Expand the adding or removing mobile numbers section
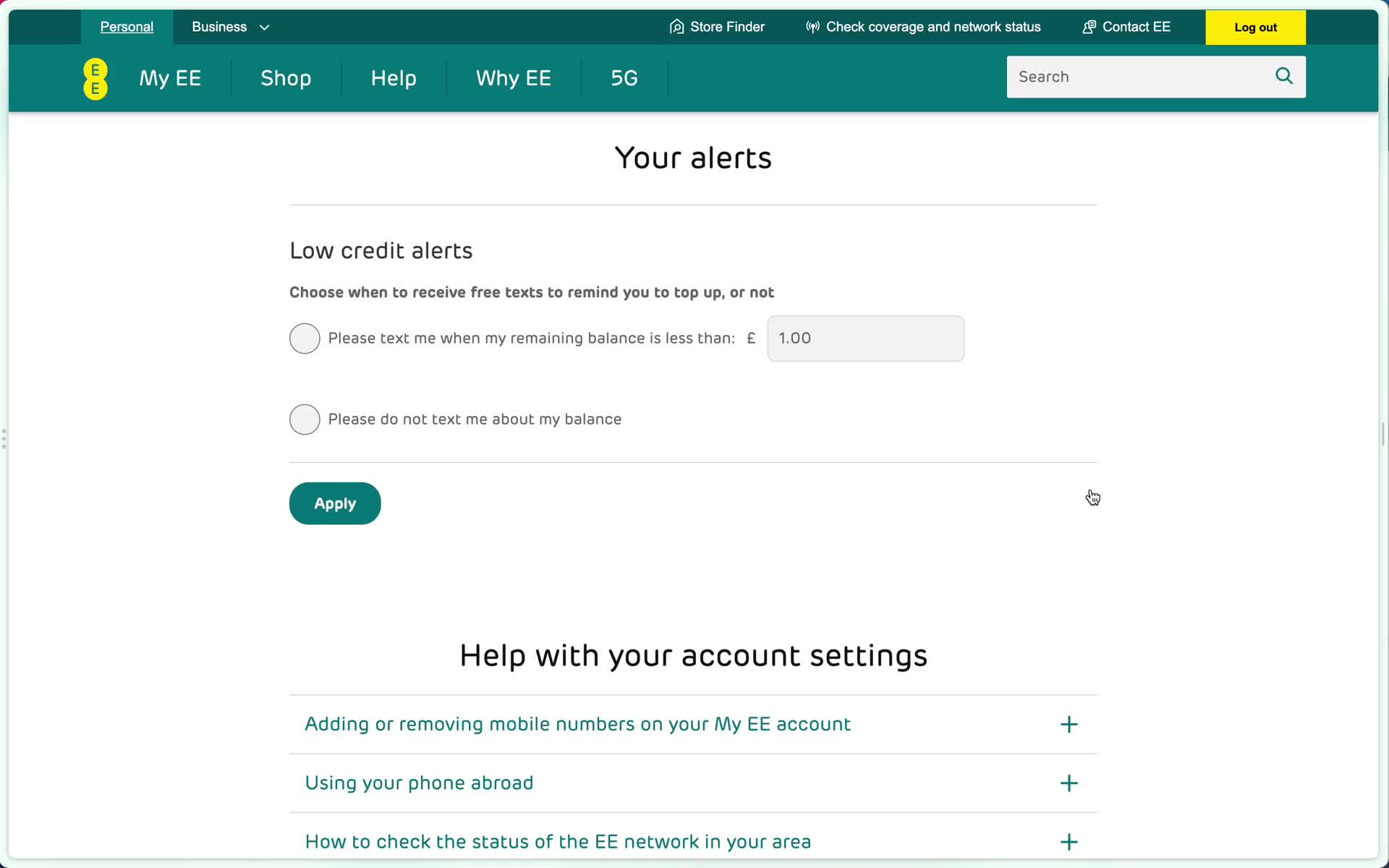 tap(1069, 724)
